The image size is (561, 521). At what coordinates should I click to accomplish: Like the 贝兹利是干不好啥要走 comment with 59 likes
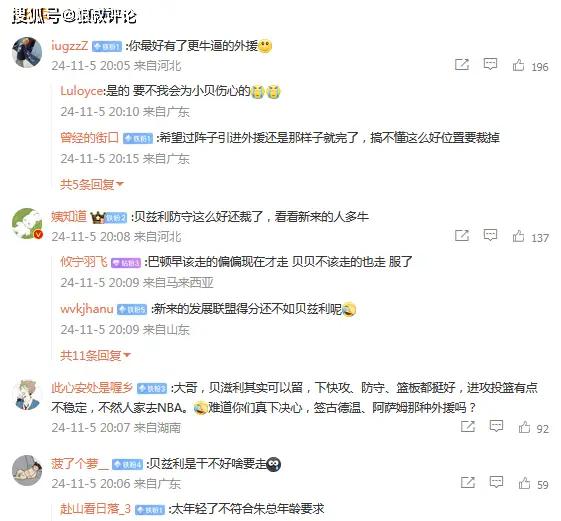[x=524, y=483]
